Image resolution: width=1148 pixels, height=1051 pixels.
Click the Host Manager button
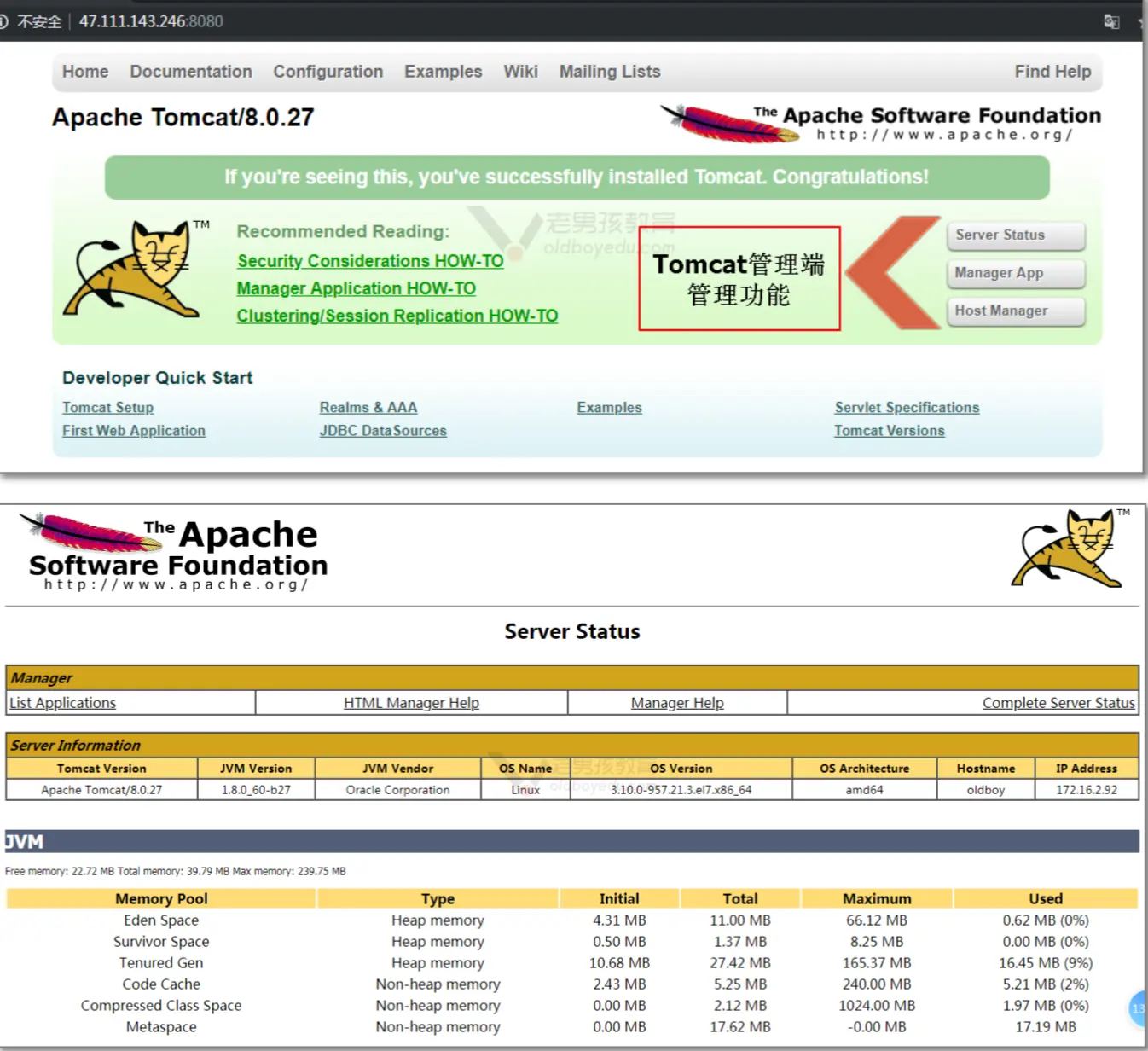[1016, 311]
